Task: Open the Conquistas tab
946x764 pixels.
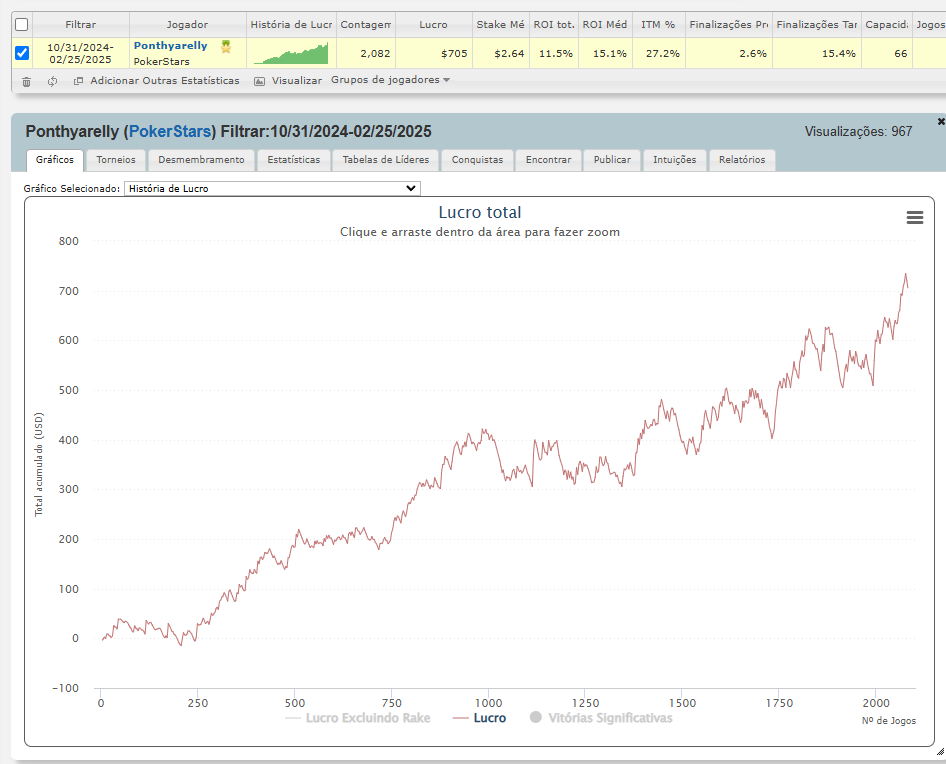Action: 477,160
